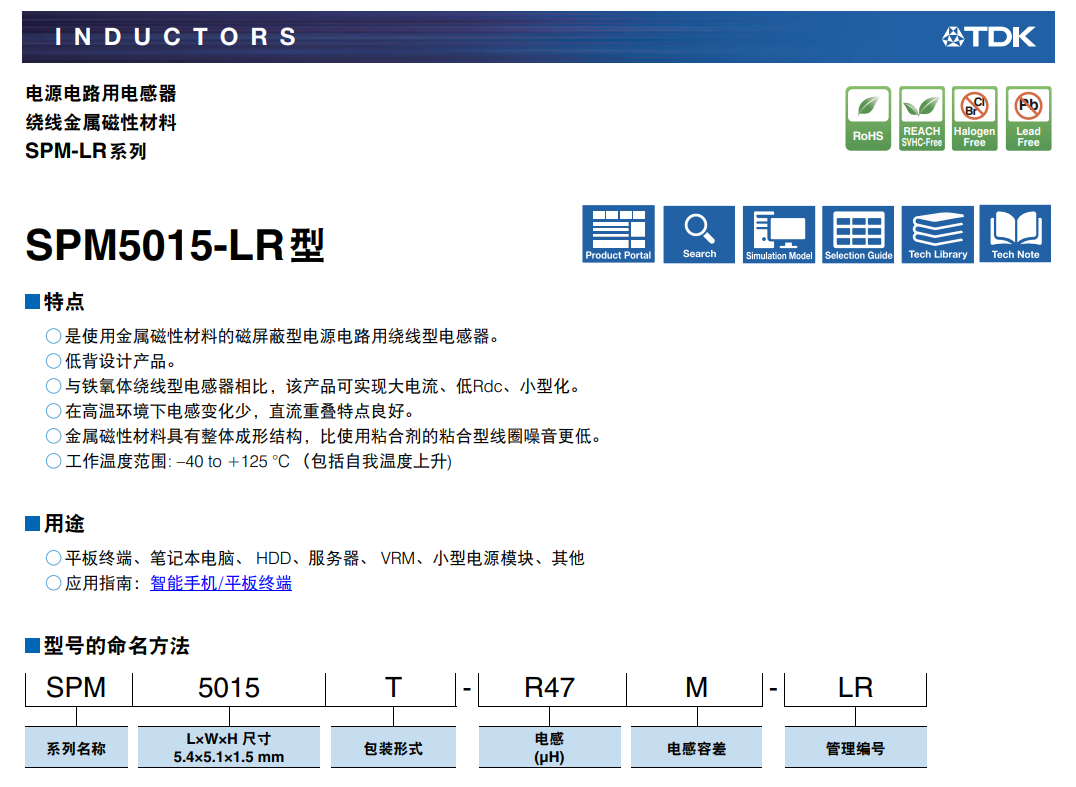Viewport: 1076px width, 787px height.
Task: Click the feature line about 粘合型线圈噪音更低
Action: (324, 436)
